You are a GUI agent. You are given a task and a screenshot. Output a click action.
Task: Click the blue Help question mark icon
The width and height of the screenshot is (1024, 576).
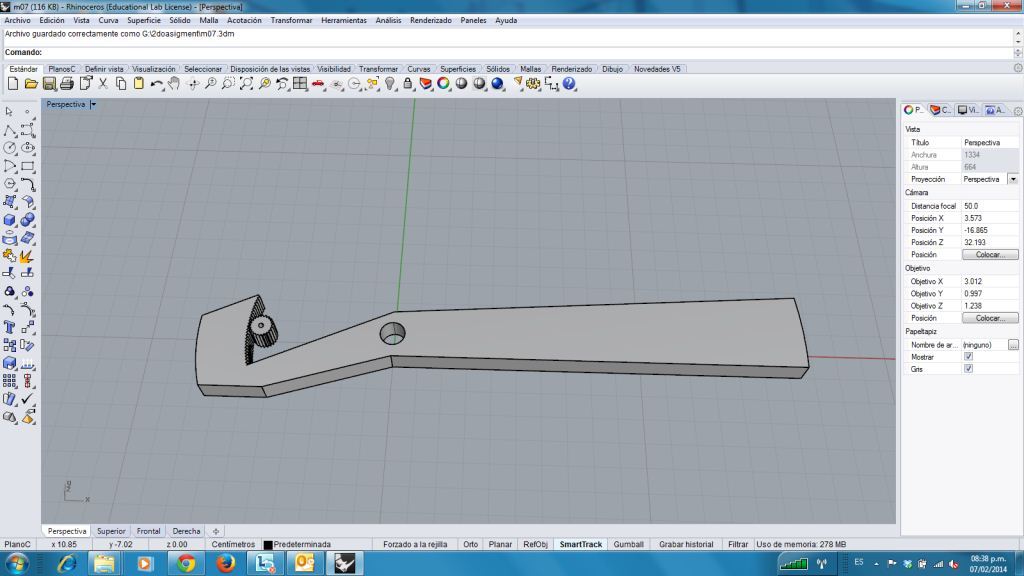tap(569, 84)
